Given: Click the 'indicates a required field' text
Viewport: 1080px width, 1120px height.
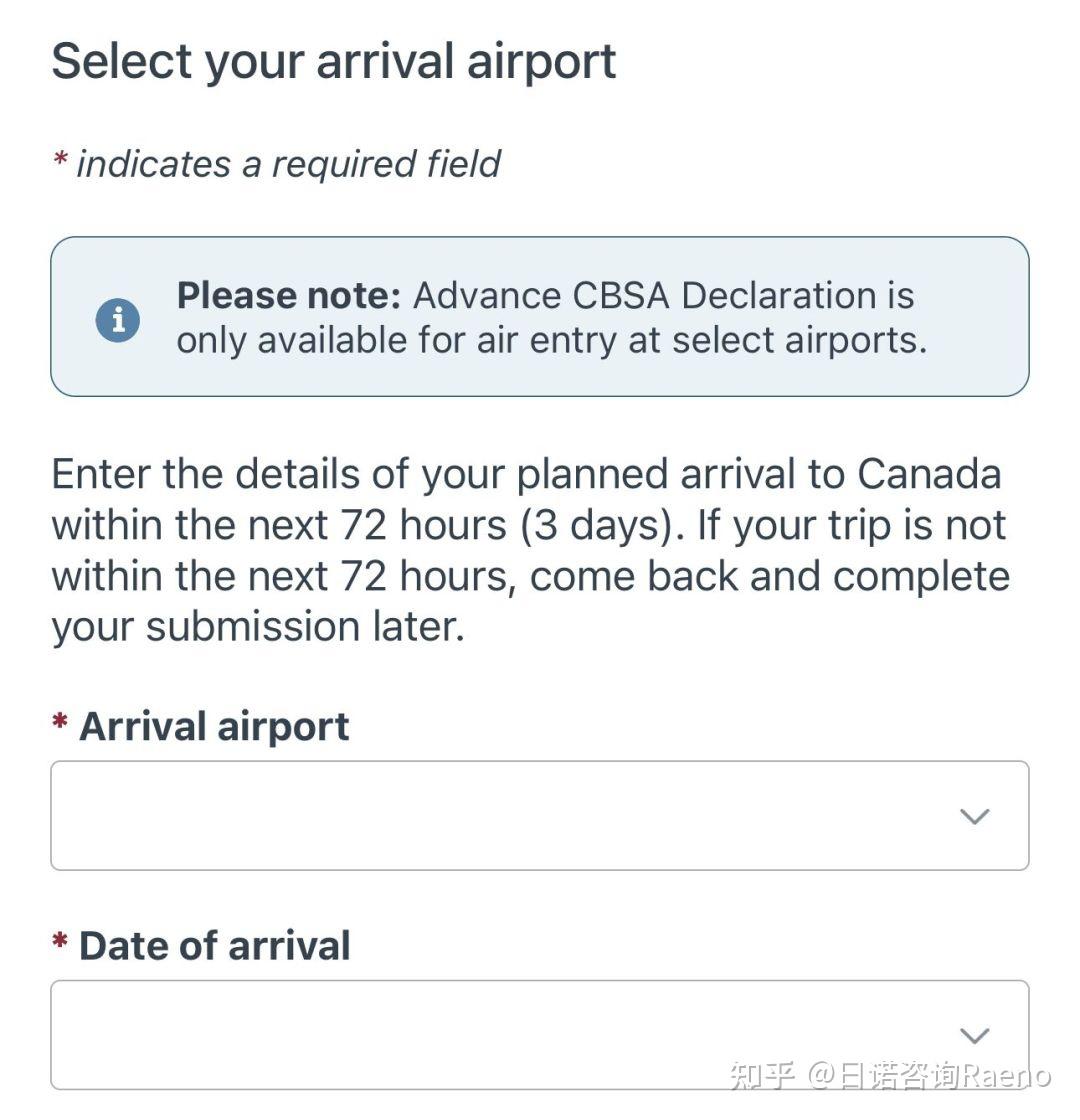Looking at the screenshot, I should 288,164.
